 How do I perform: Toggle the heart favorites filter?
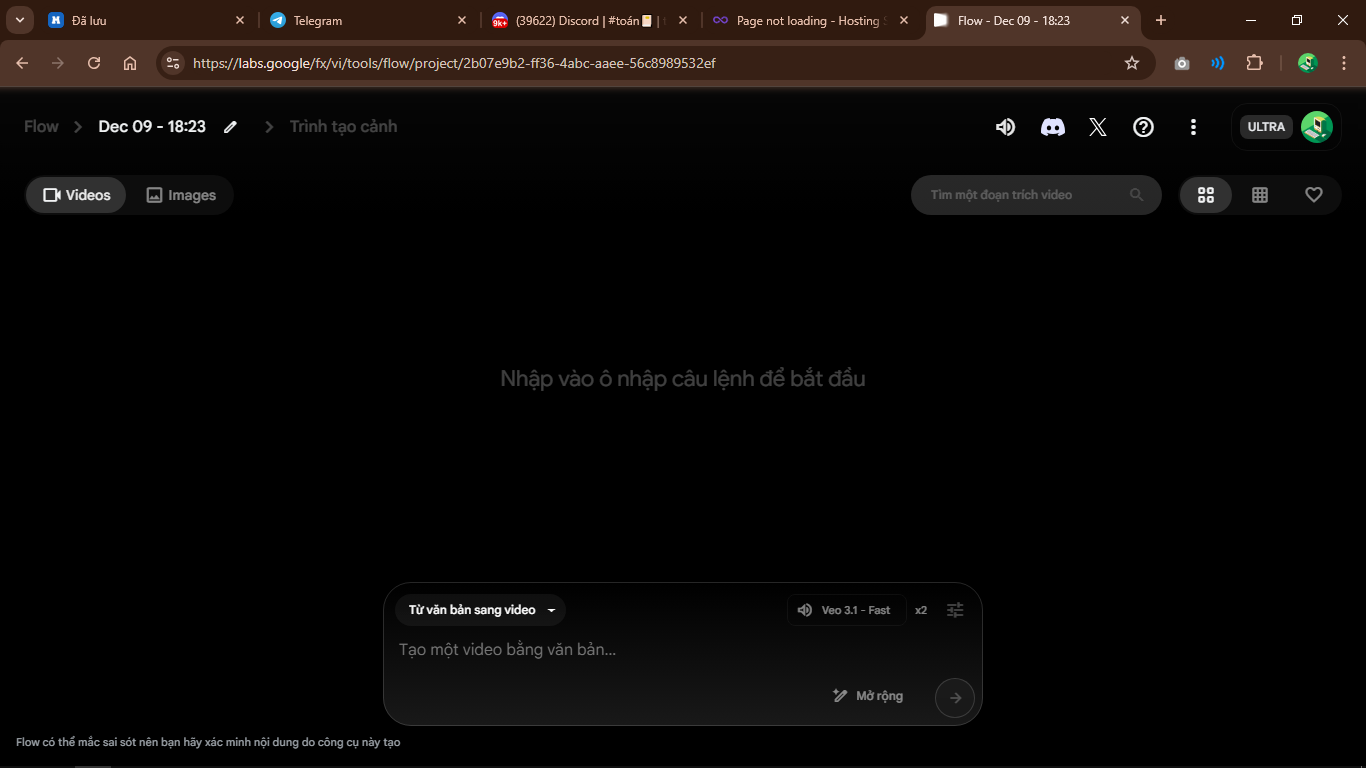click(x=1314, y=195)
